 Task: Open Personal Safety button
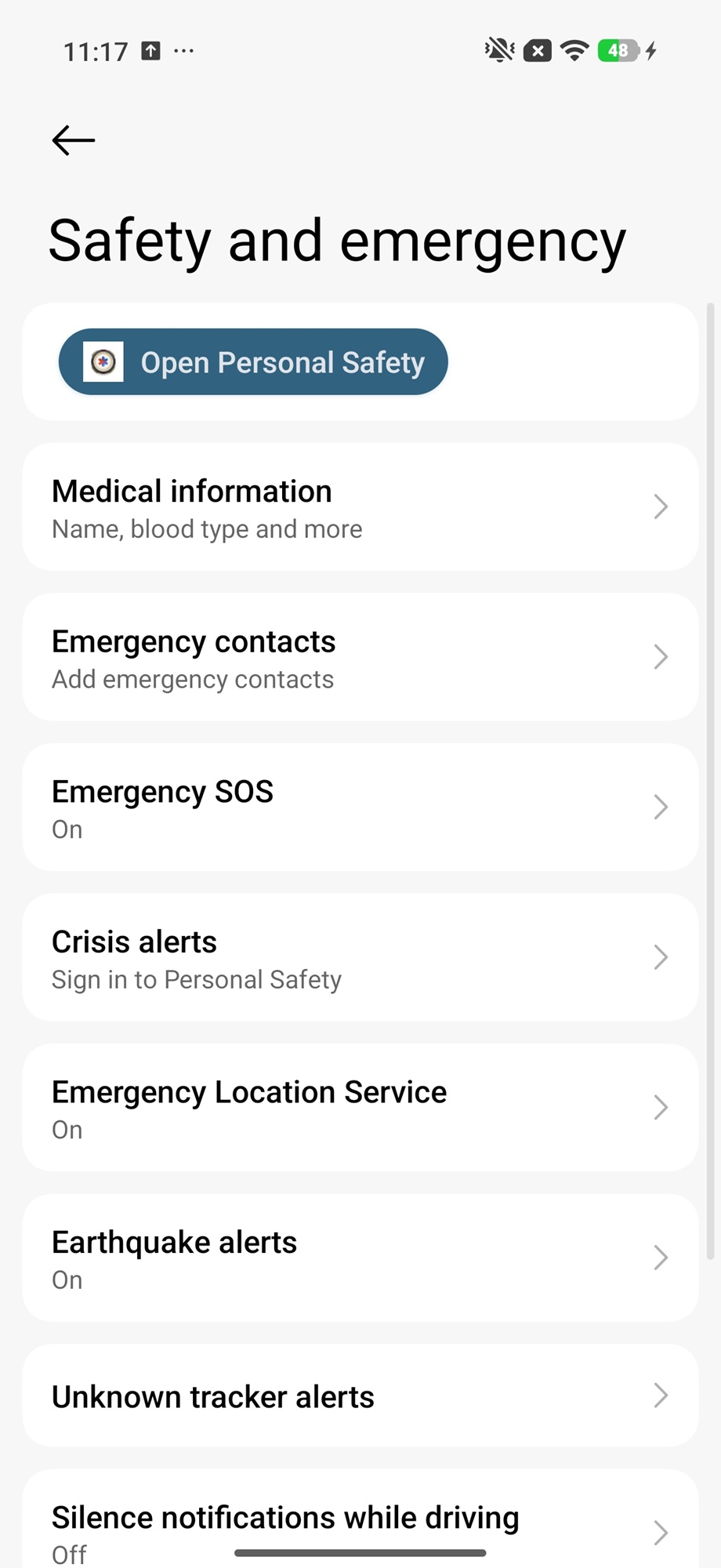[253, 362]
